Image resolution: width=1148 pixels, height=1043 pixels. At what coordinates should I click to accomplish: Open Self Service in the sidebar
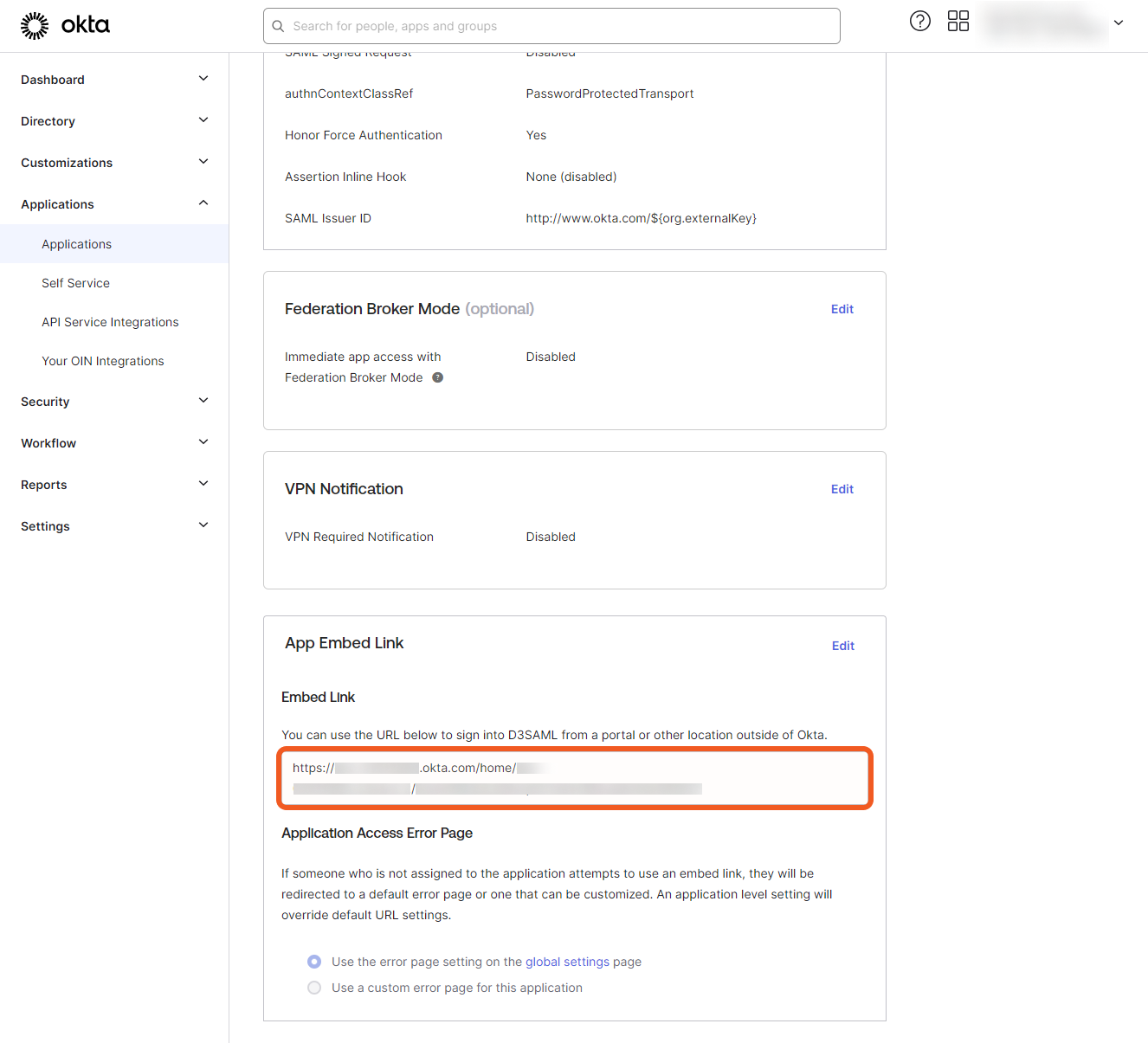pyautogui.click(x=75, y=283)
